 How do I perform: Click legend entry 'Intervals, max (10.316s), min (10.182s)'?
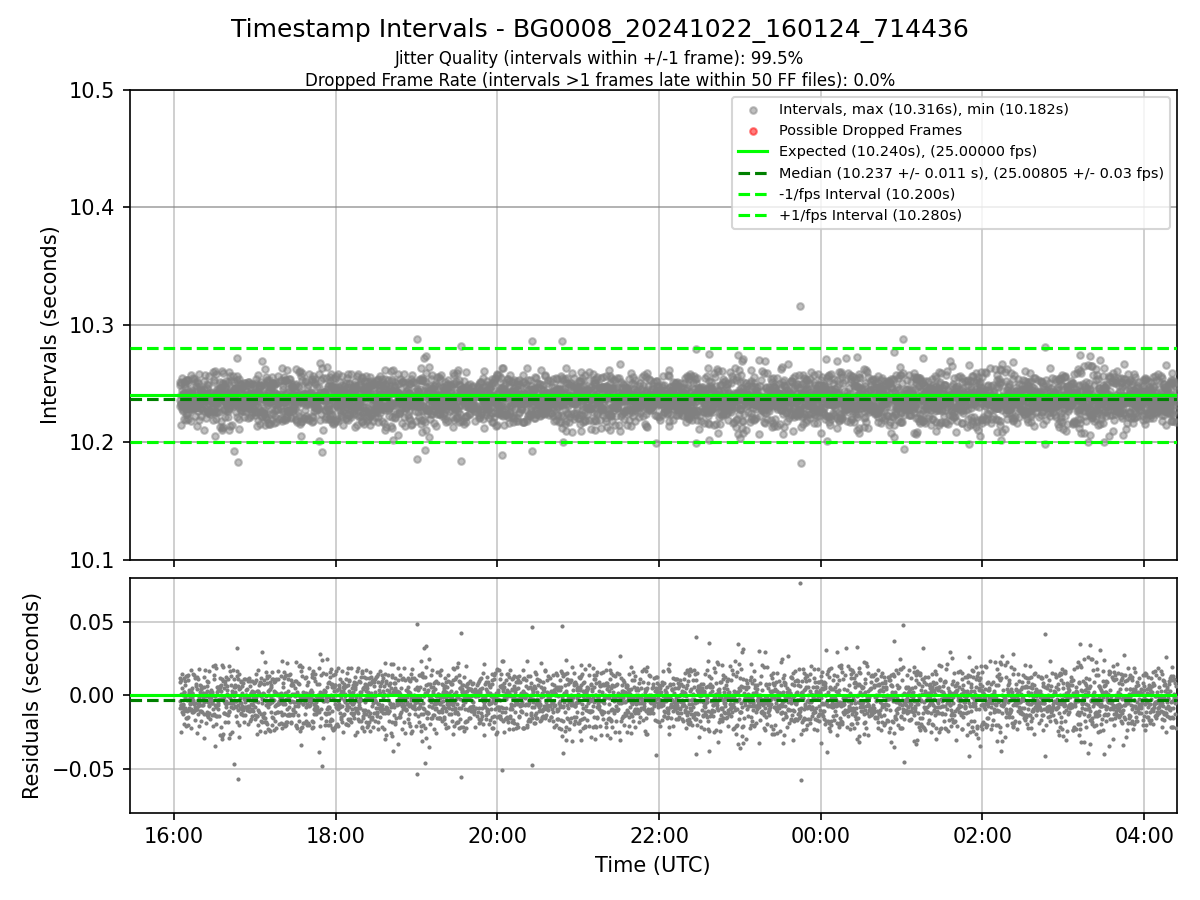923,110
